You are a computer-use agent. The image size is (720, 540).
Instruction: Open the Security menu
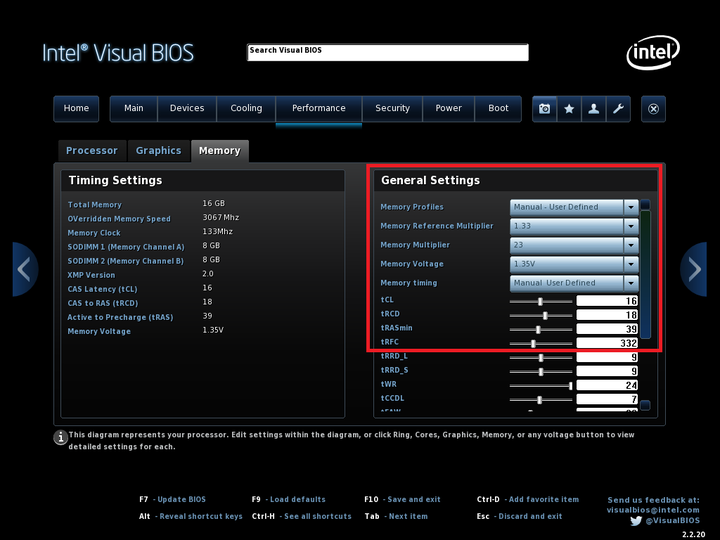[x=392, y=109]
